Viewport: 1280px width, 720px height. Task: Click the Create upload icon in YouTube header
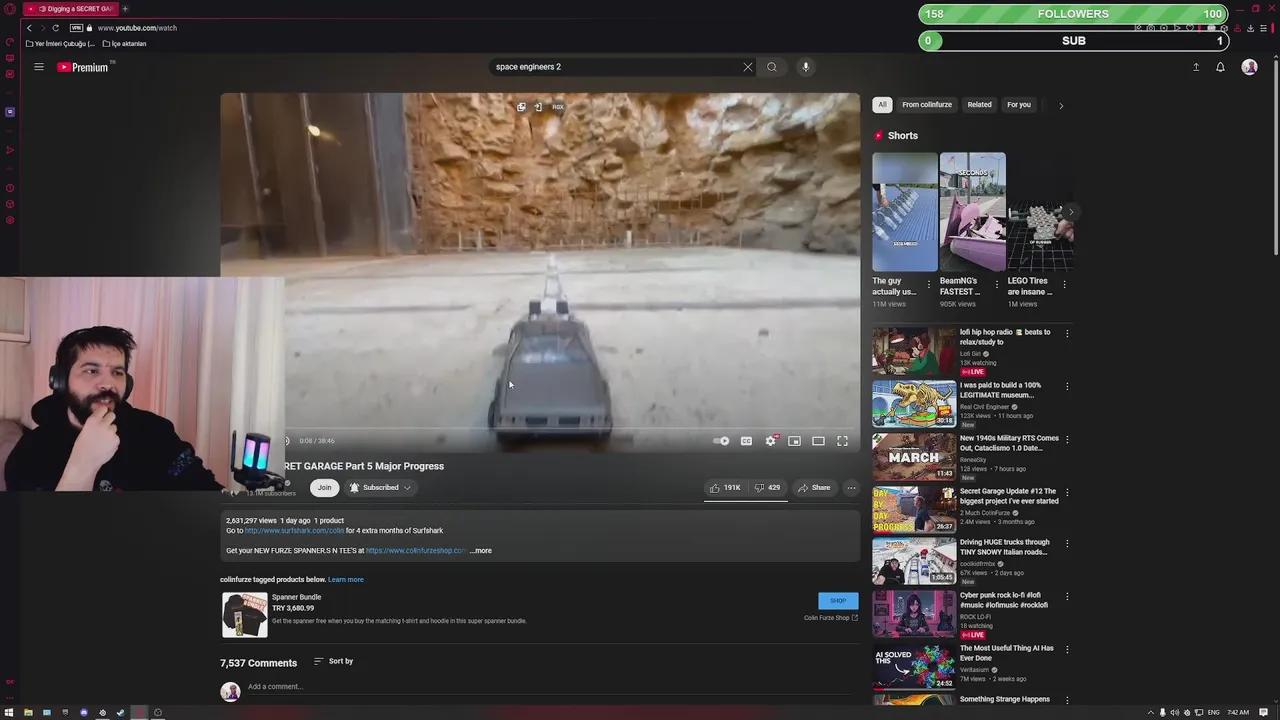click(1196, 66)
